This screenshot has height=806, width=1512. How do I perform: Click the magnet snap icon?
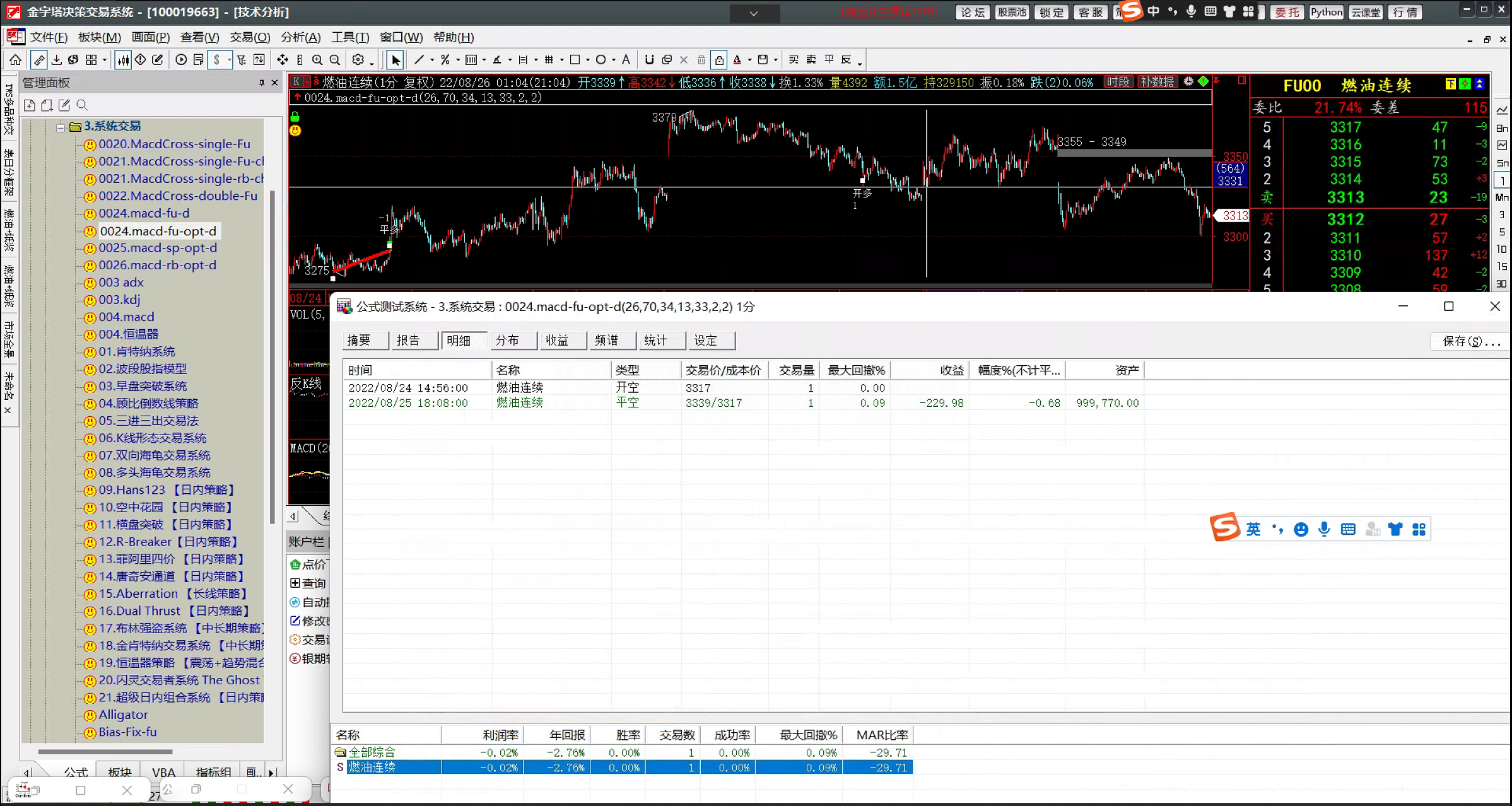[649, 59]
